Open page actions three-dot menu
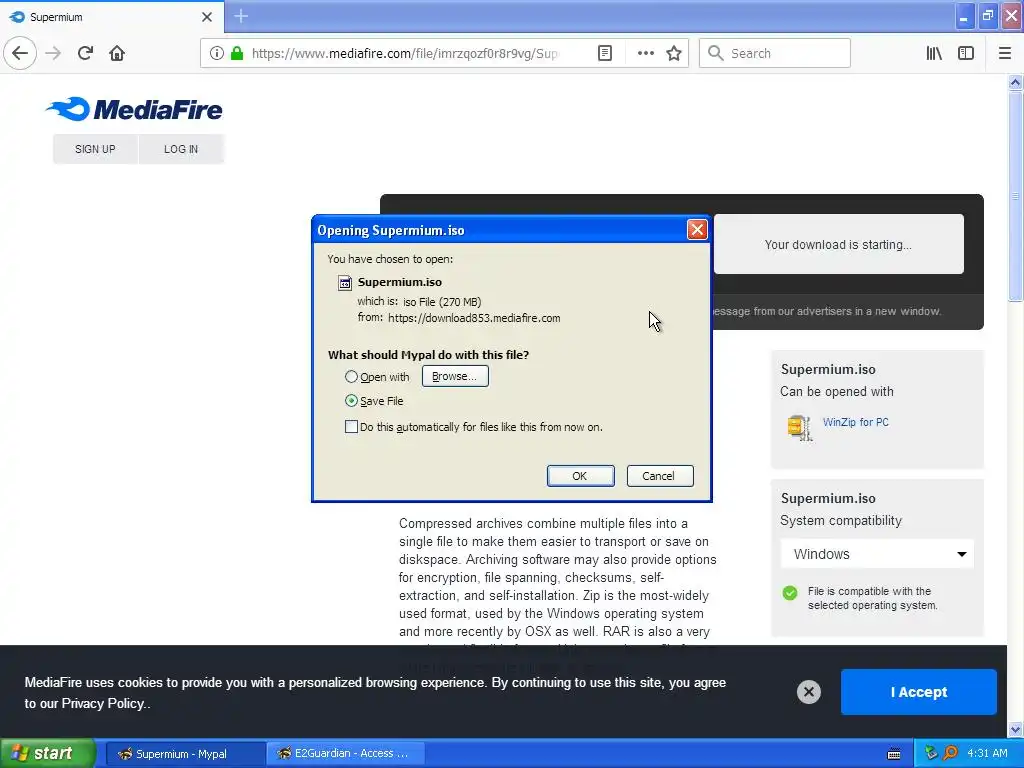The image size is (1024, 768). pyautogui.click(x=646, y=53)
